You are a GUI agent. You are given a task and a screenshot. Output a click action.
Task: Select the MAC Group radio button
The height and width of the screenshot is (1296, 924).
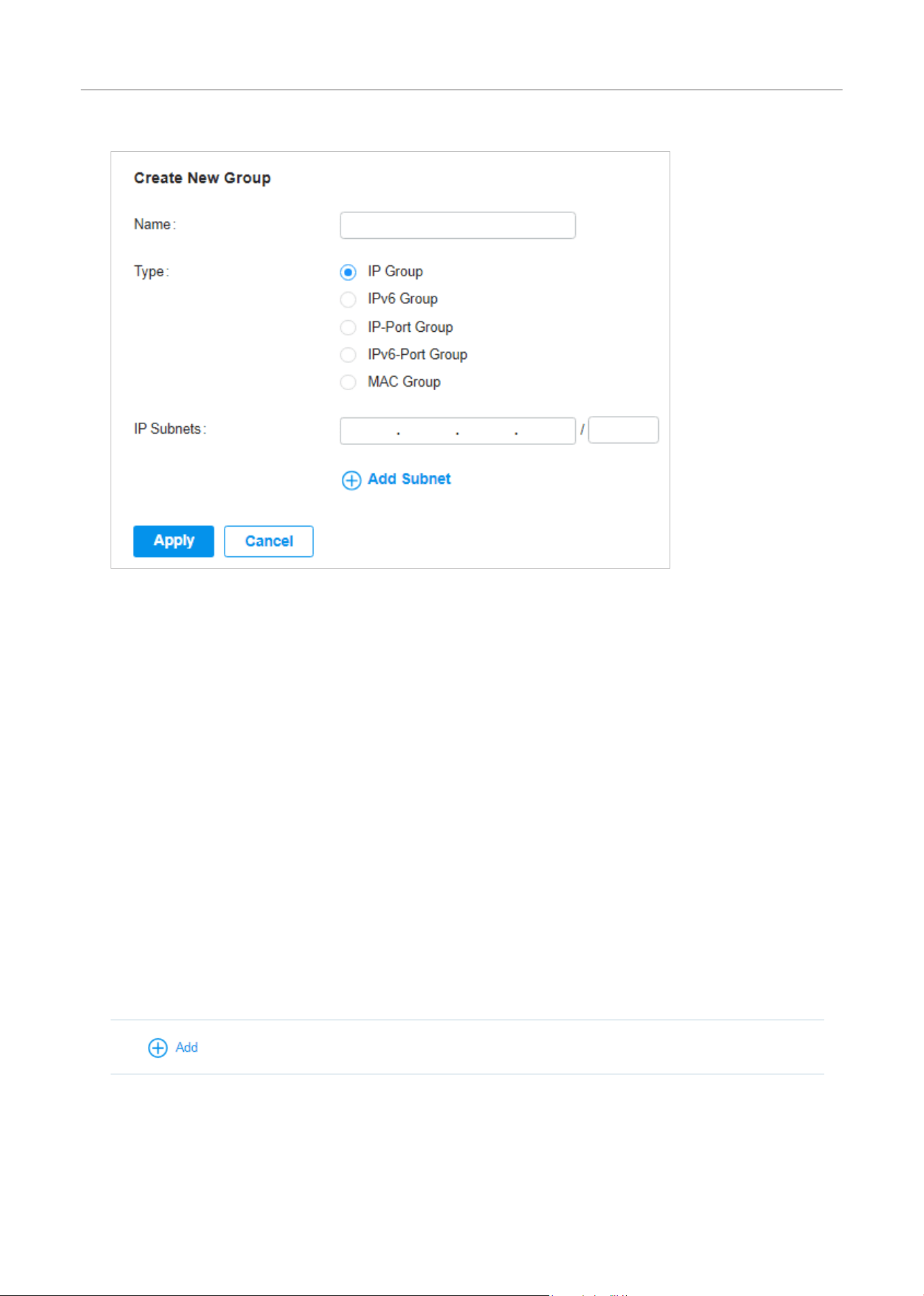348,383
